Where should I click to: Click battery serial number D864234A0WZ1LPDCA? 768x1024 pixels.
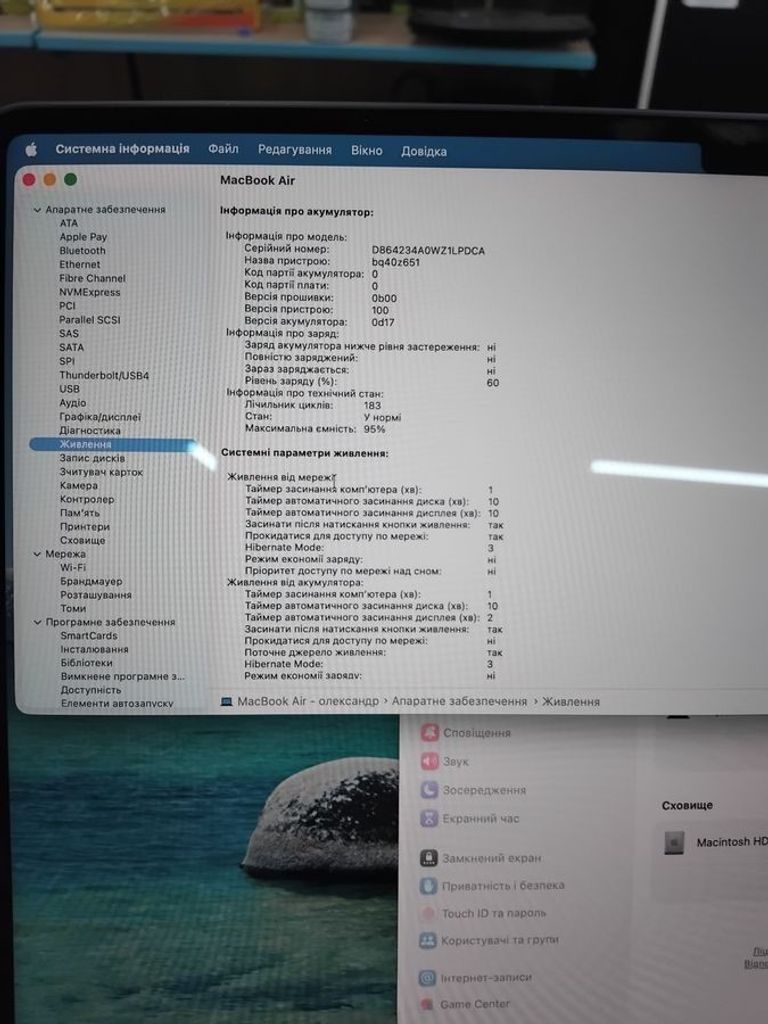pos(428,251)
